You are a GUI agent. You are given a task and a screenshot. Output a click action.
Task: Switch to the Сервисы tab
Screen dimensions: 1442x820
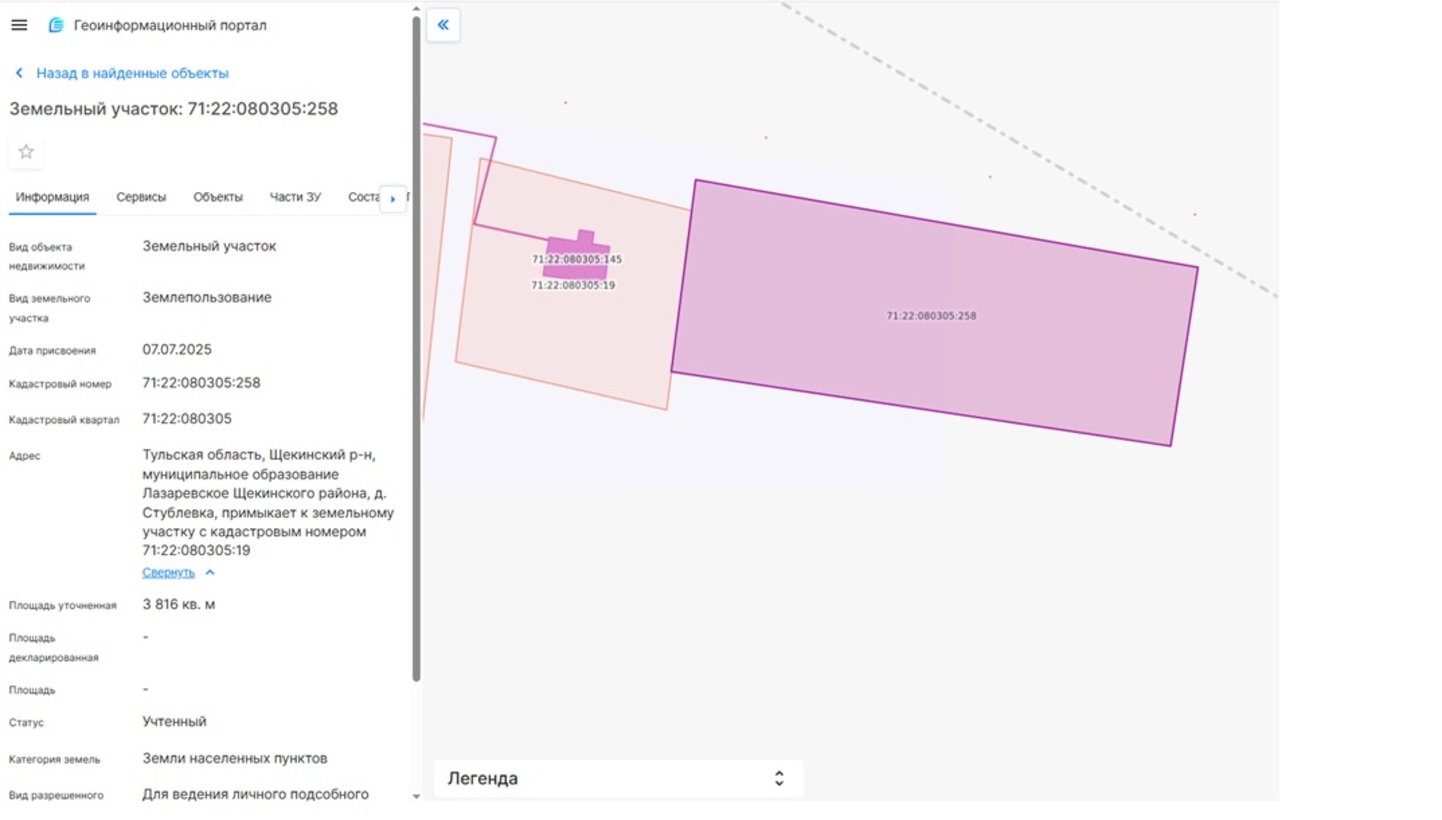(141, 197)
